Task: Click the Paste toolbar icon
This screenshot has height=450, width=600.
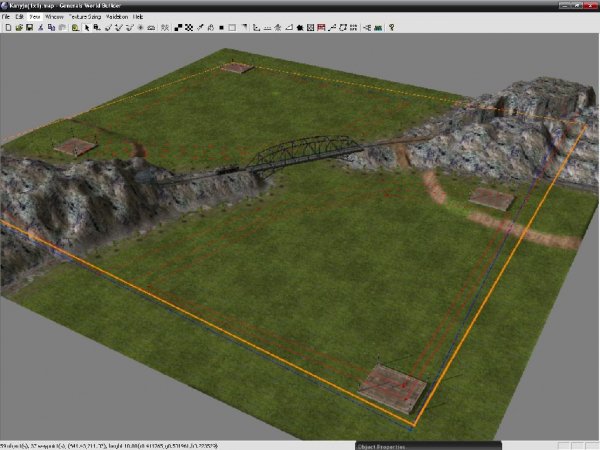Action: (x=61, y=27)
